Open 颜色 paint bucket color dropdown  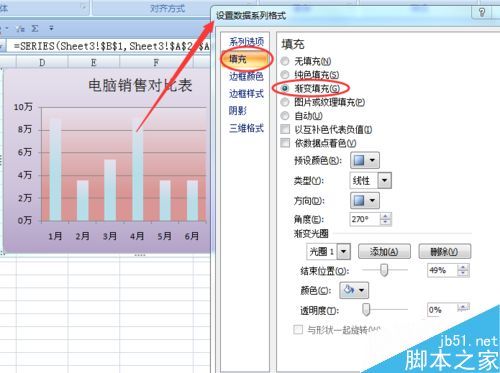pyautogui.click(x=354, y=290)
